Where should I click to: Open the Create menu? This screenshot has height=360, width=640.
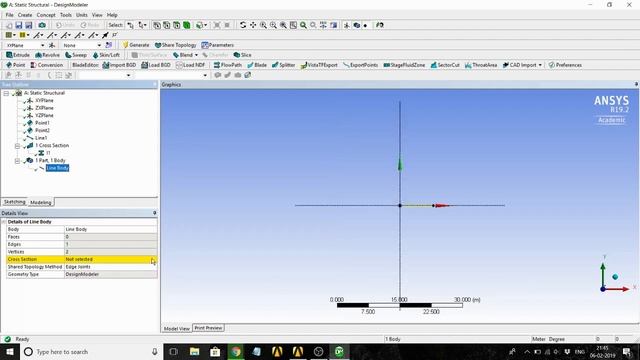(x=24, y=15)
